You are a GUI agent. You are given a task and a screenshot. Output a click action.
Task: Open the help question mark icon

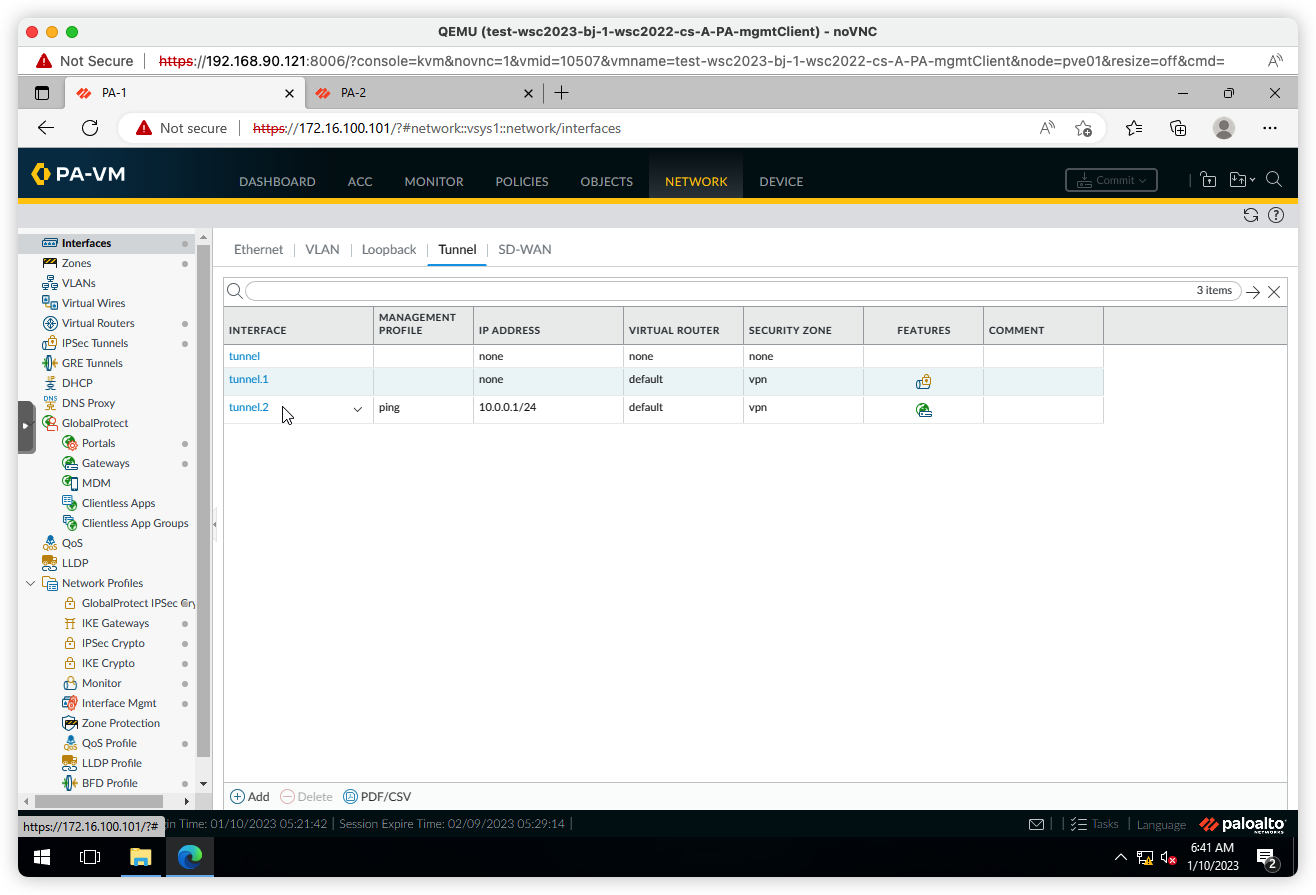click(x=1276, y=215)
